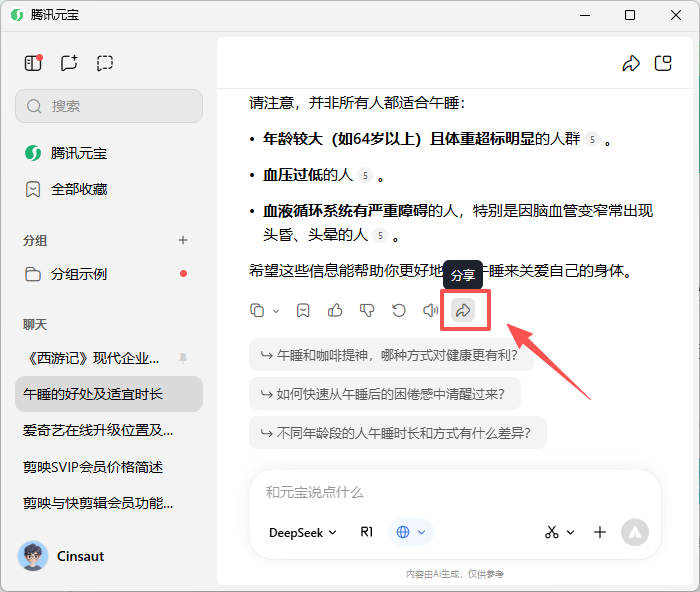The height and width of the screenshot is (592, 700).
Task: Open in new window icon at top right
Action: 663,63
